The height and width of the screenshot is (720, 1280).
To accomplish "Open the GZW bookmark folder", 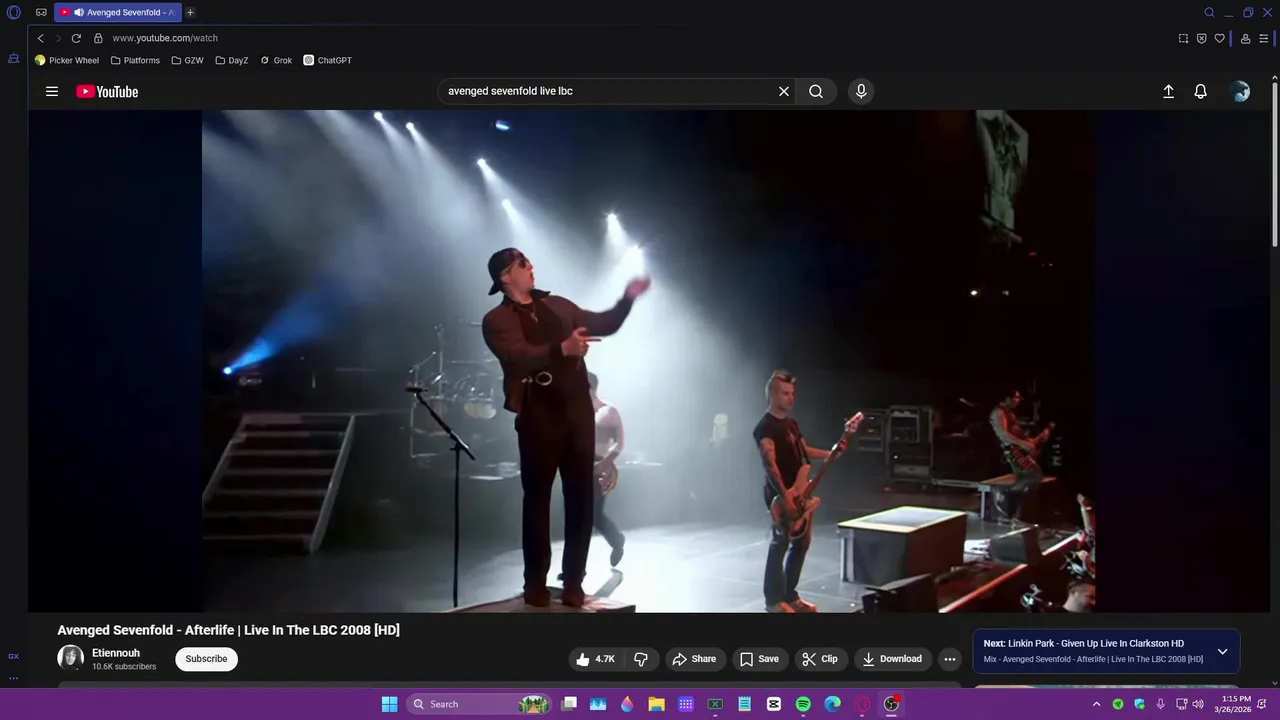I will point(187,60).
